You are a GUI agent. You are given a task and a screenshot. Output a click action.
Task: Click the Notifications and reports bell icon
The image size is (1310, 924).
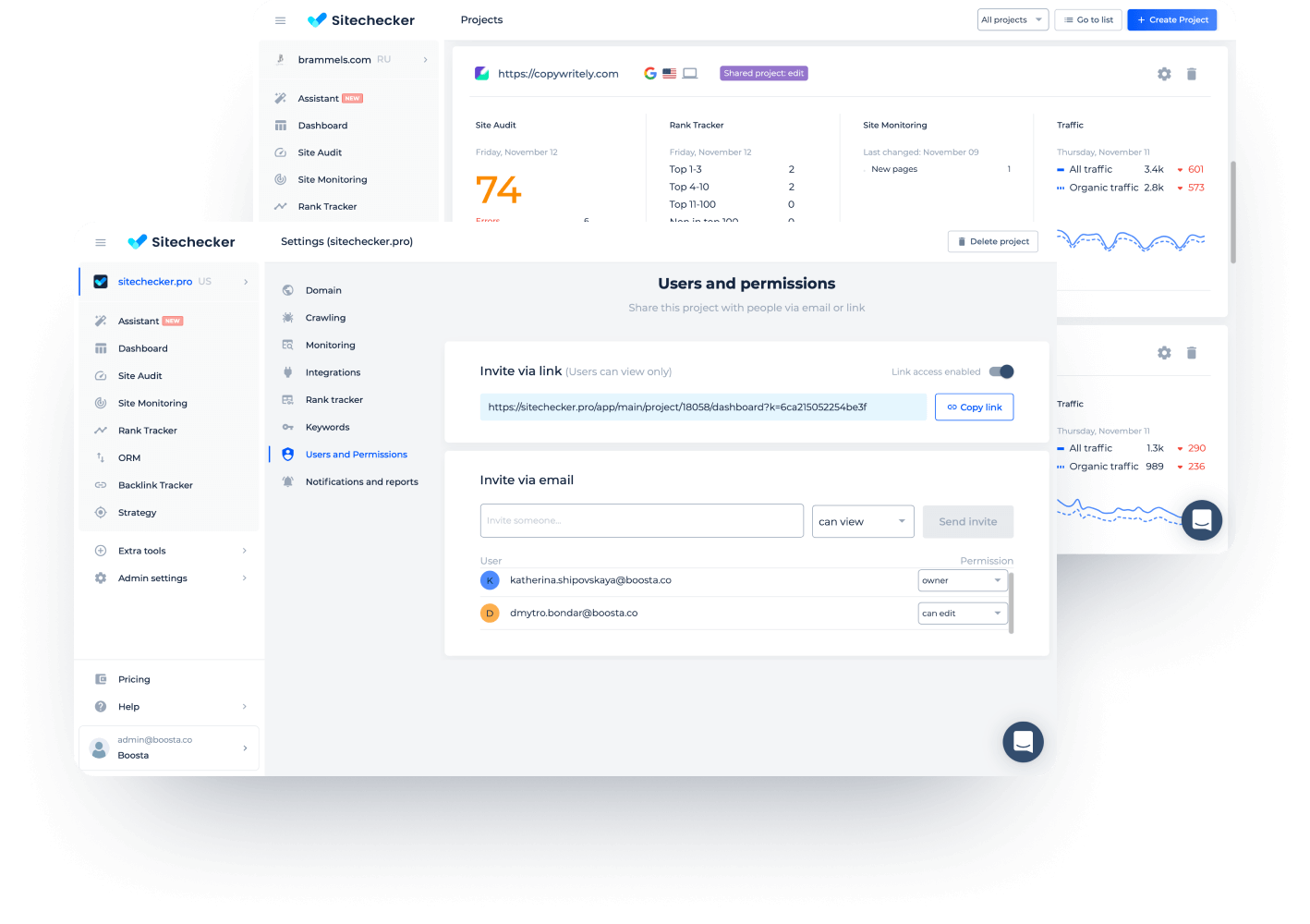(x=287, y=482)
